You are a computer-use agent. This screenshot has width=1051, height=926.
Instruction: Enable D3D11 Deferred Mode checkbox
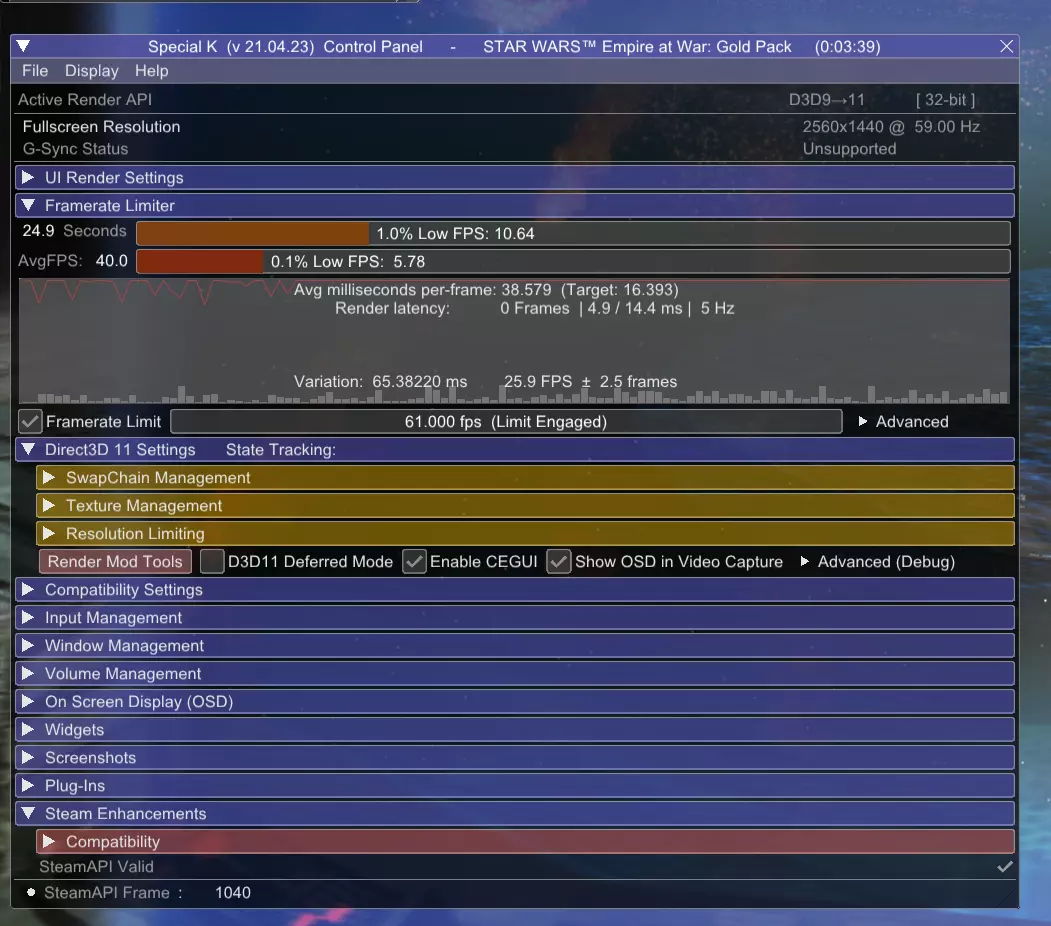[212, 561]
